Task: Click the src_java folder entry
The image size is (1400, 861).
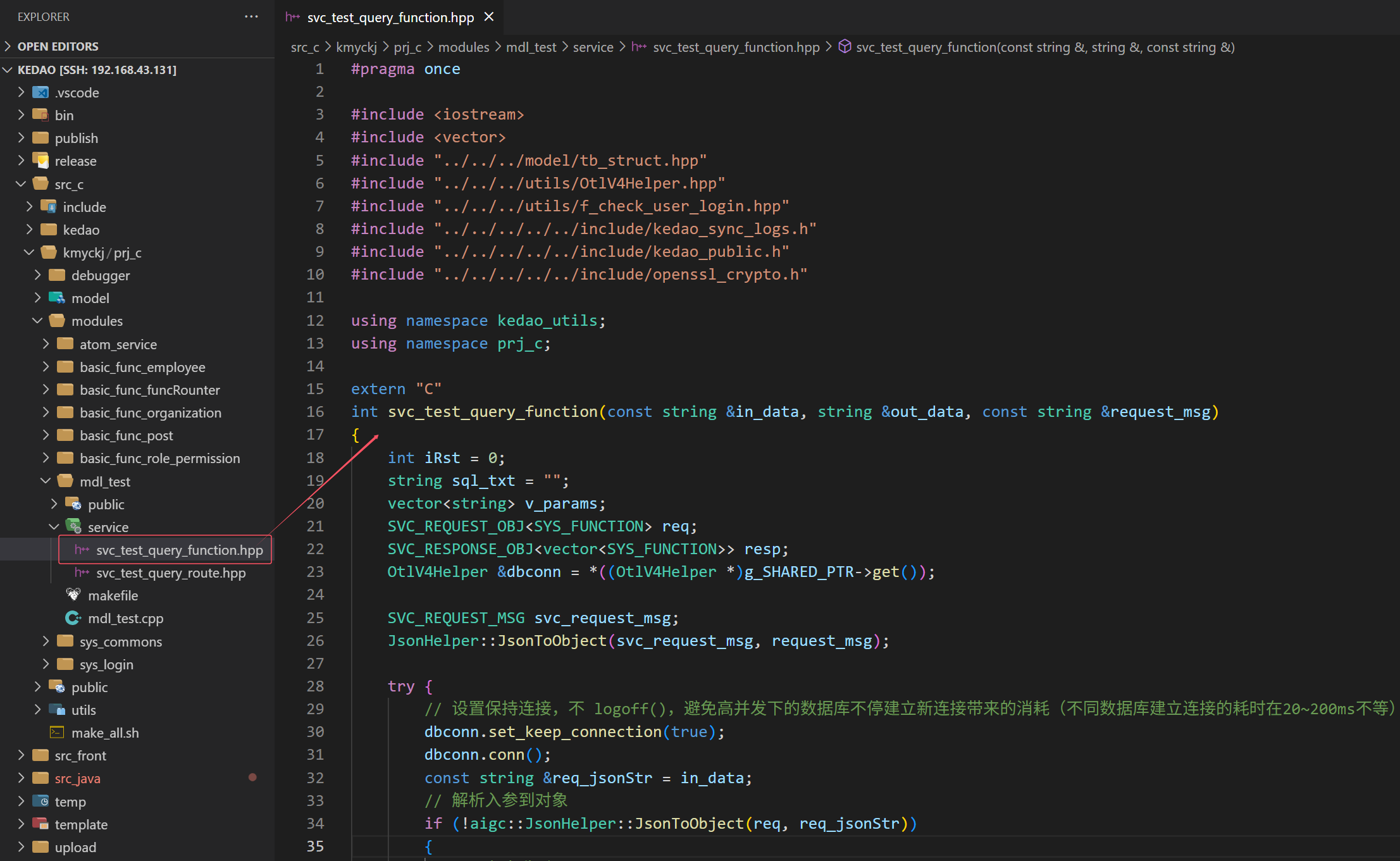Action: pos(77,778)
